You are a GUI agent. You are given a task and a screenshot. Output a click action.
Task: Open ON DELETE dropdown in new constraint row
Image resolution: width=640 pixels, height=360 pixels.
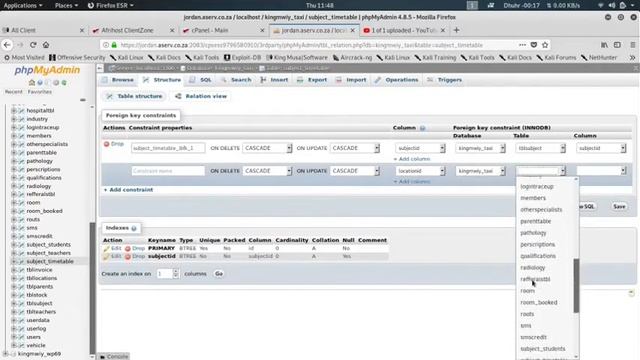pos(267,171)
